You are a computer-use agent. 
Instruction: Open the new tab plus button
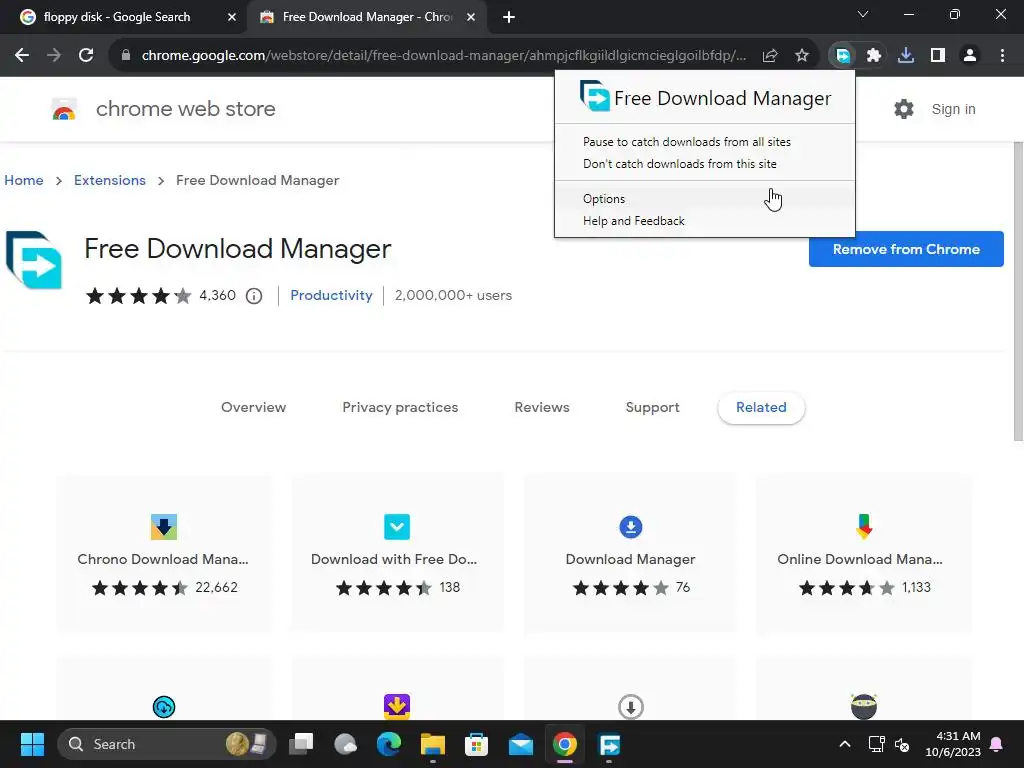(x=509, y=17)
